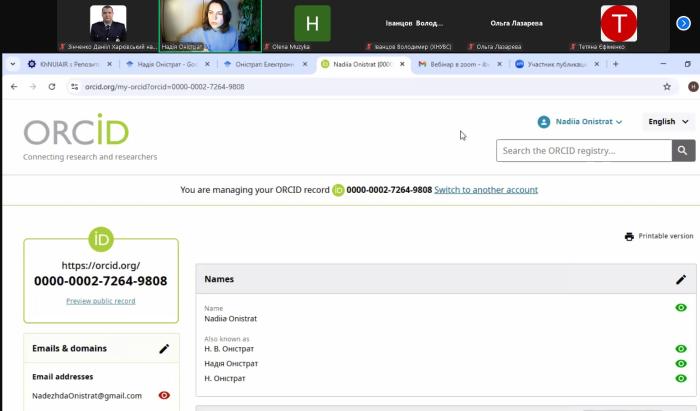Open a new browser tab

616,64
